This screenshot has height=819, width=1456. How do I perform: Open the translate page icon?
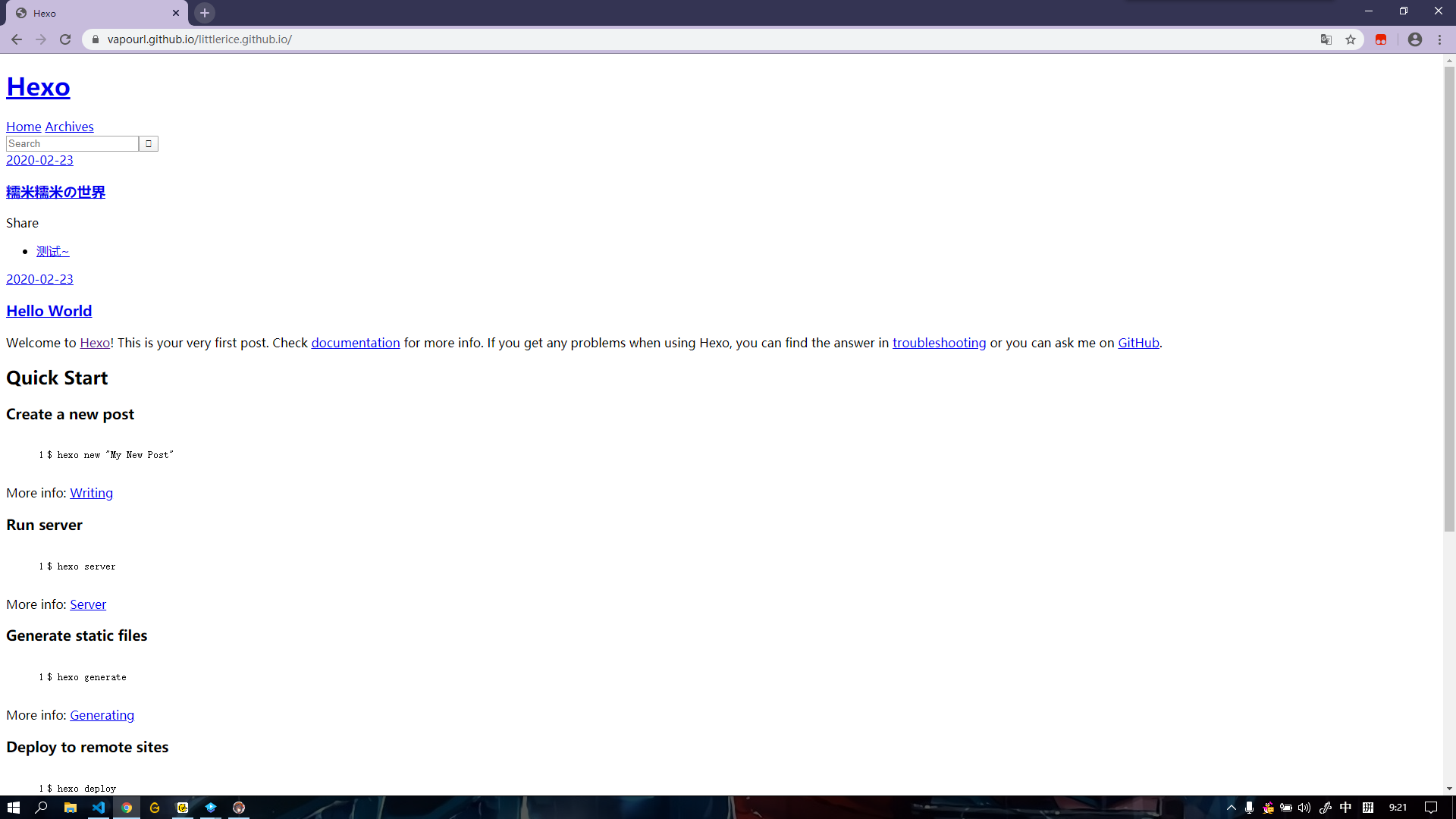1326,39
